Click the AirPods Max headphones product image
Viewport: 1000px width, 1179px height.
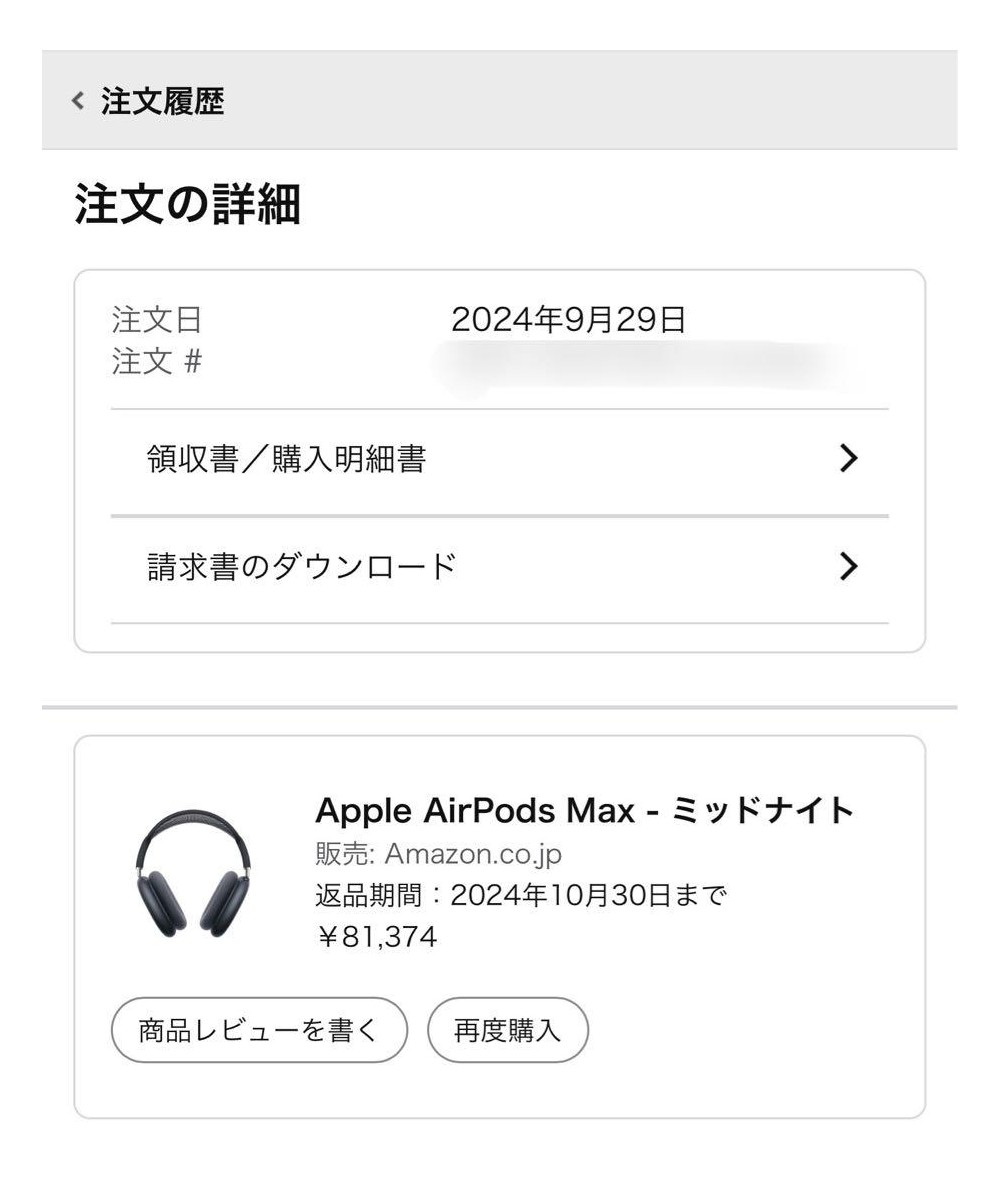click(x=193, y=873)
